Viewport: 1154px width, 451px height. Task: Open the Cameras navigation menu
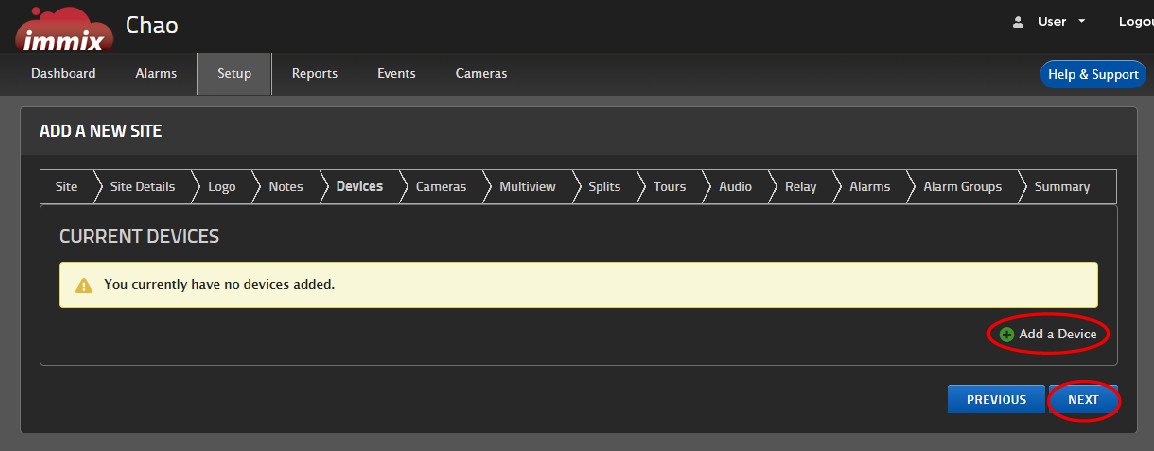[x=481, y=74]
